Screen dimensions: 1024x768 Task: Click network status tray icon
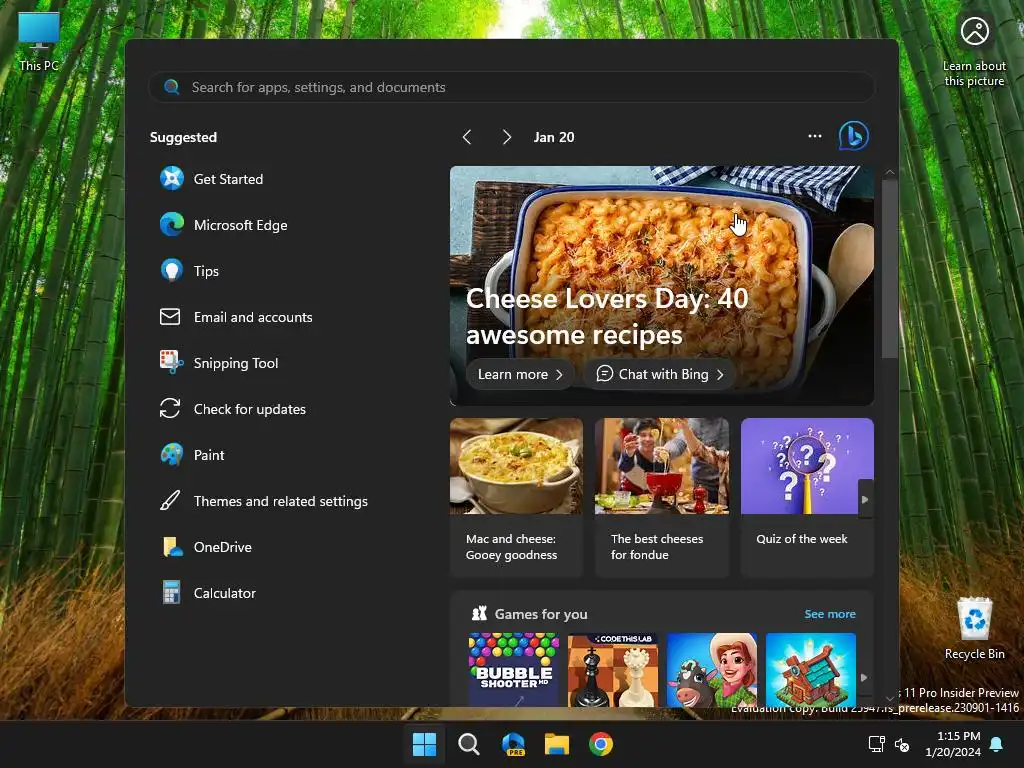point(876,744)
